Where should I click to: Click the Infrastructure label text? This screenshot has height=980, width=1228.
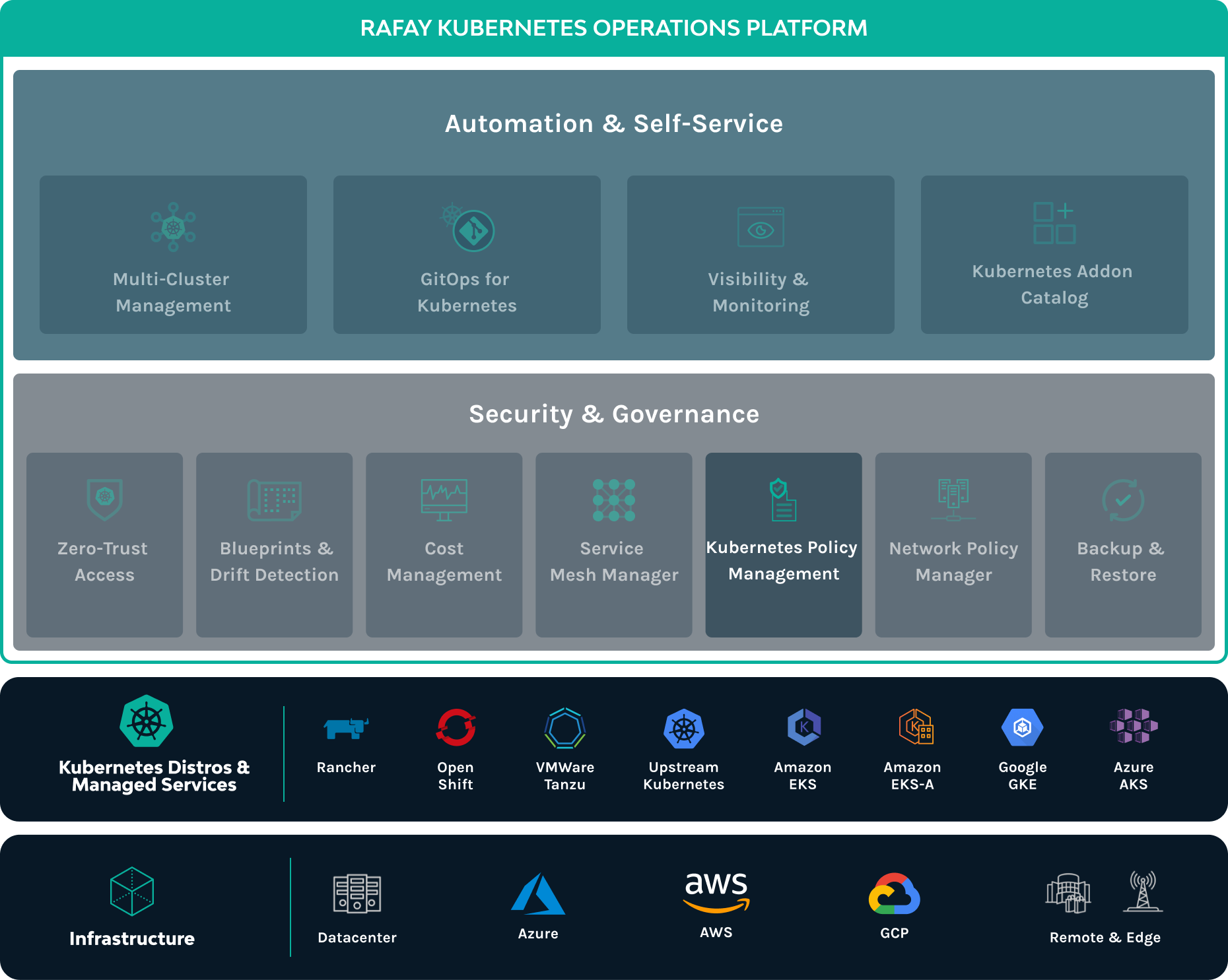132,938
